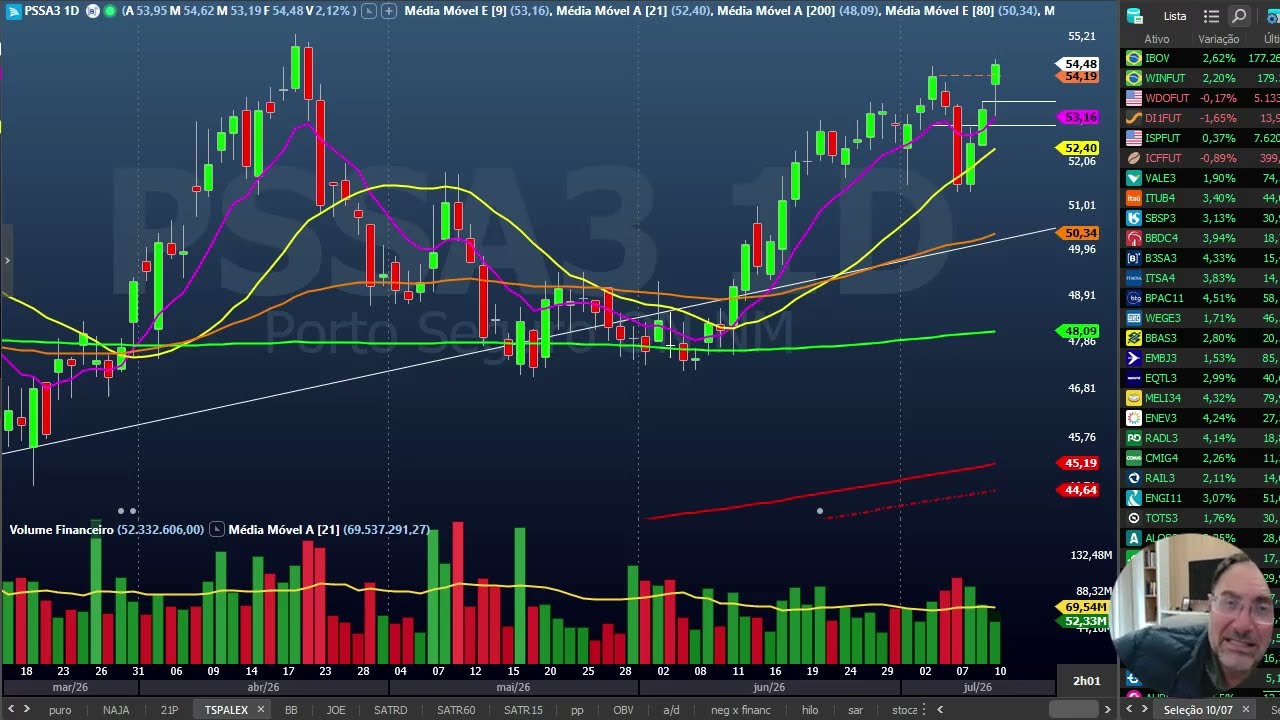
Task: Click right arrow at end of horizontal scrollbar
Action: click(1107, 710)
